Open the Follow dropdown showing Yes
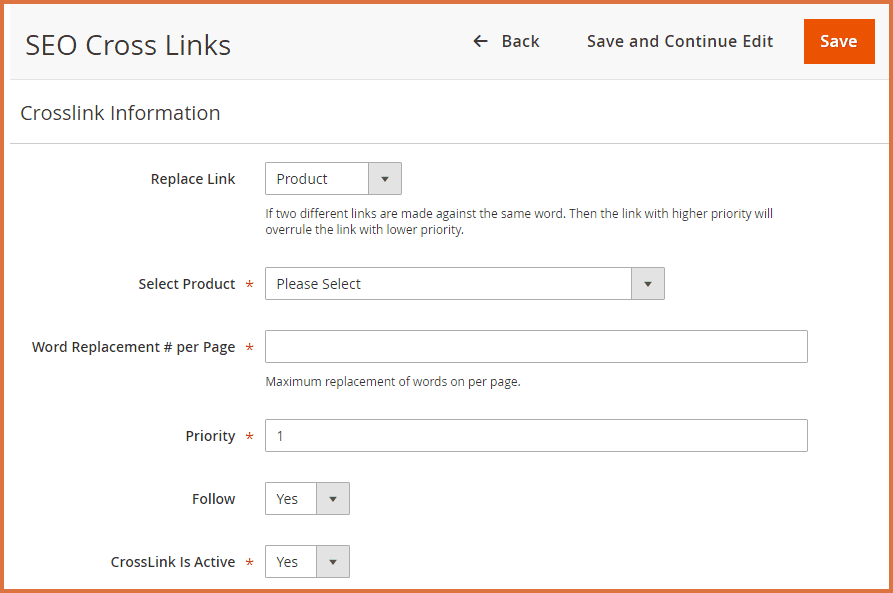This screenshot has height=593, width=893. tap(291, 499)
